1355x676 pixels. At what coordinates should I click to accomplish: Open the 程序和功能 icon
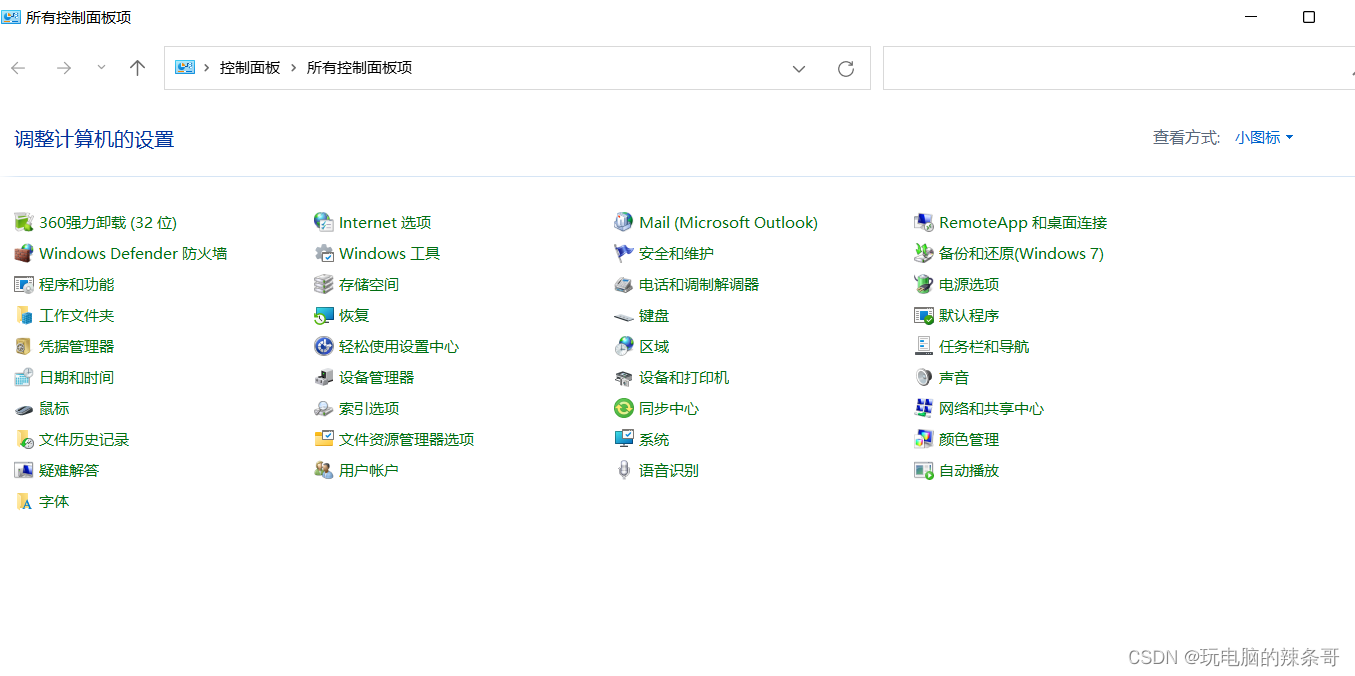click(x=24, y=284)
